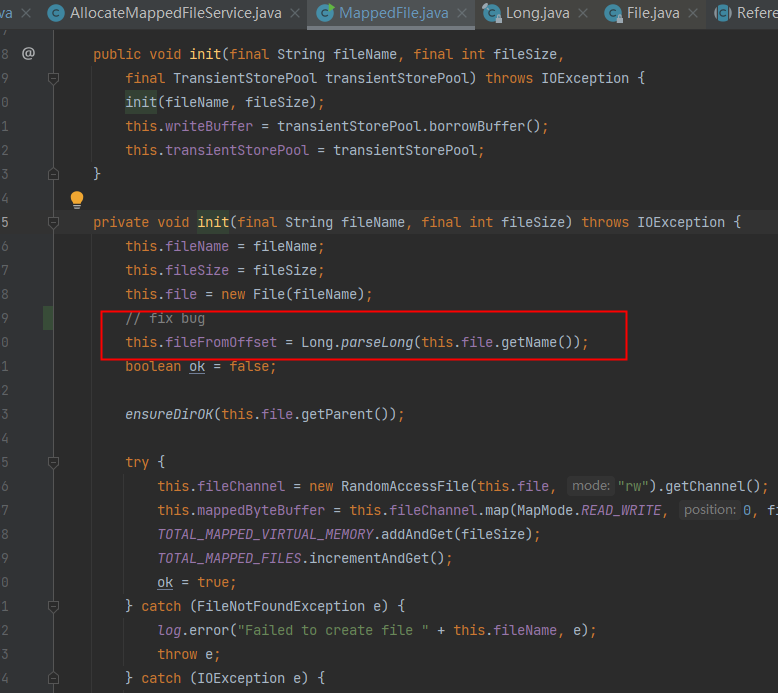Place cursor on private init method name
This screenshot has height=693, width=778.
point(213,222)
